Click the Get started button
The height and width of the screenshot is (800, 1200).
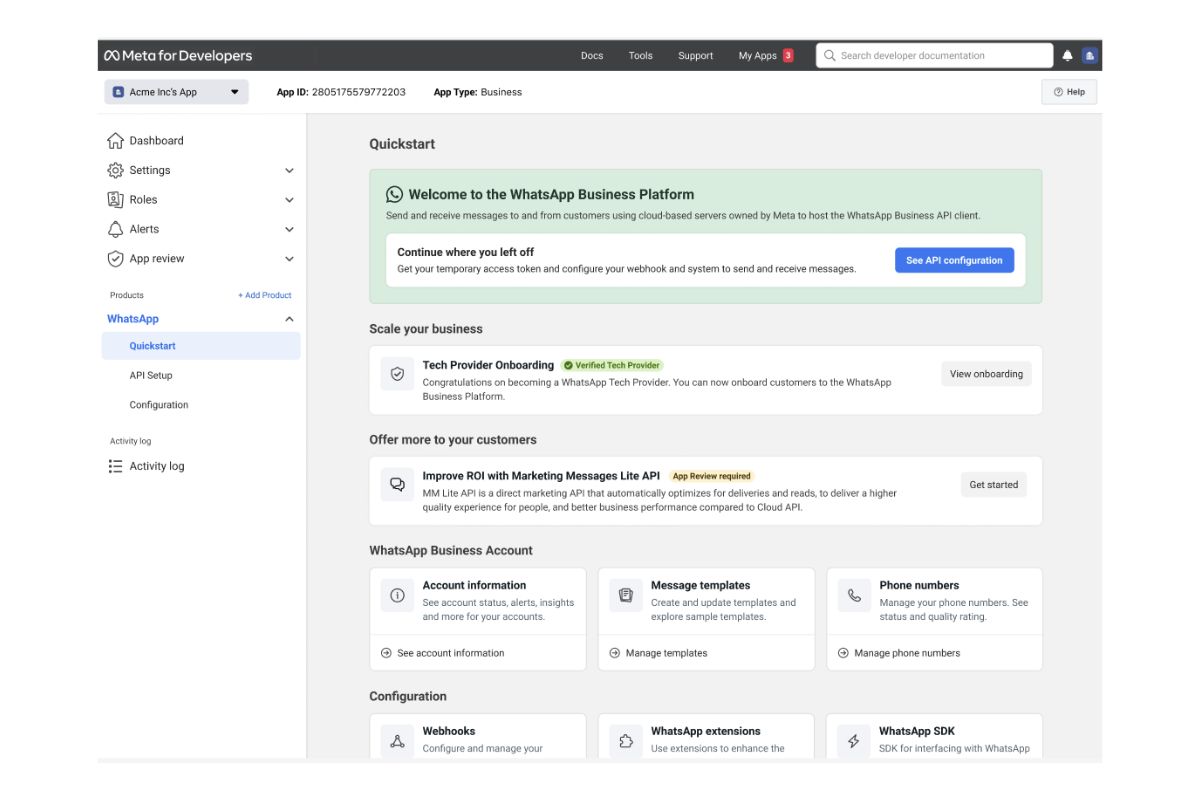[x=993, y=485]
